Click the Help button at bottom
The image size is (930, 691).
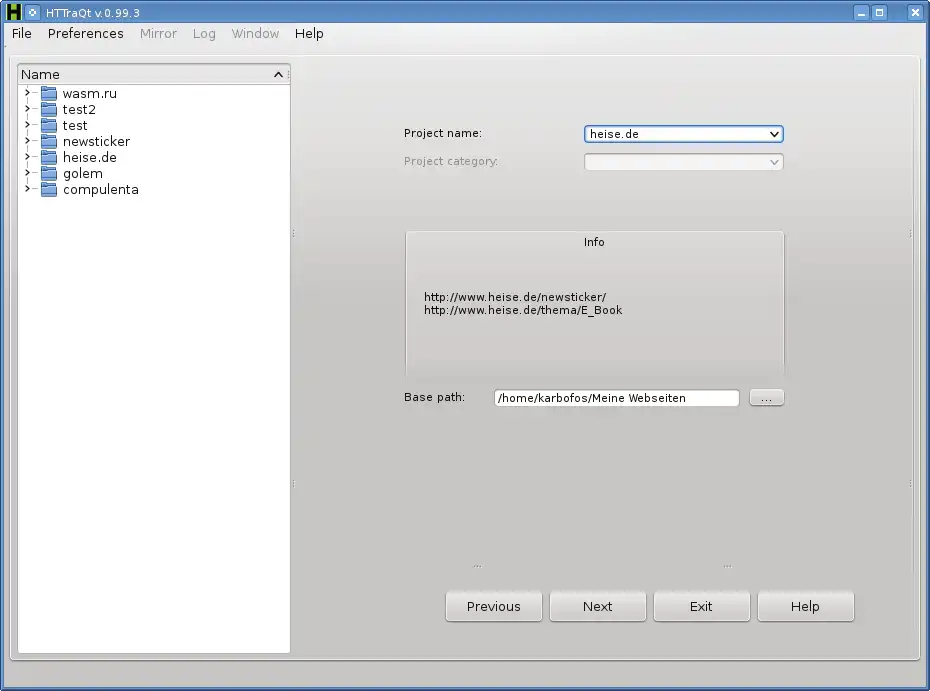pos(805,606)
